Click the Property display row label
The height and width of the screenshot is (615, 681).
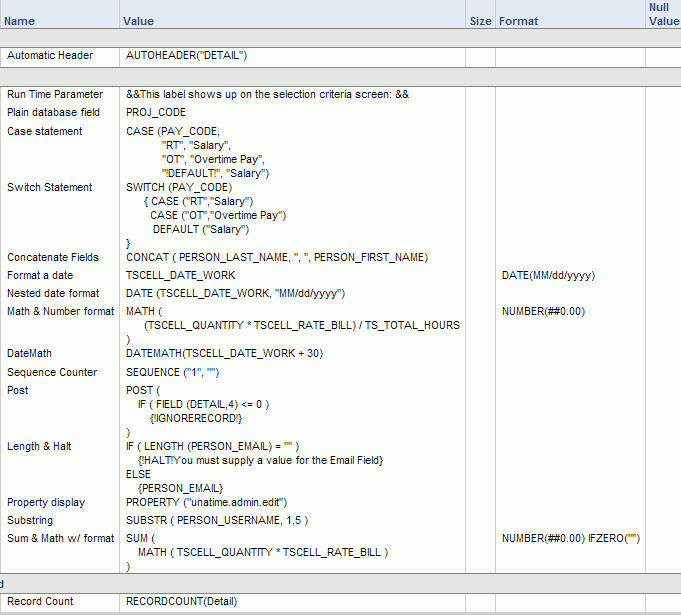pos(46,502)
